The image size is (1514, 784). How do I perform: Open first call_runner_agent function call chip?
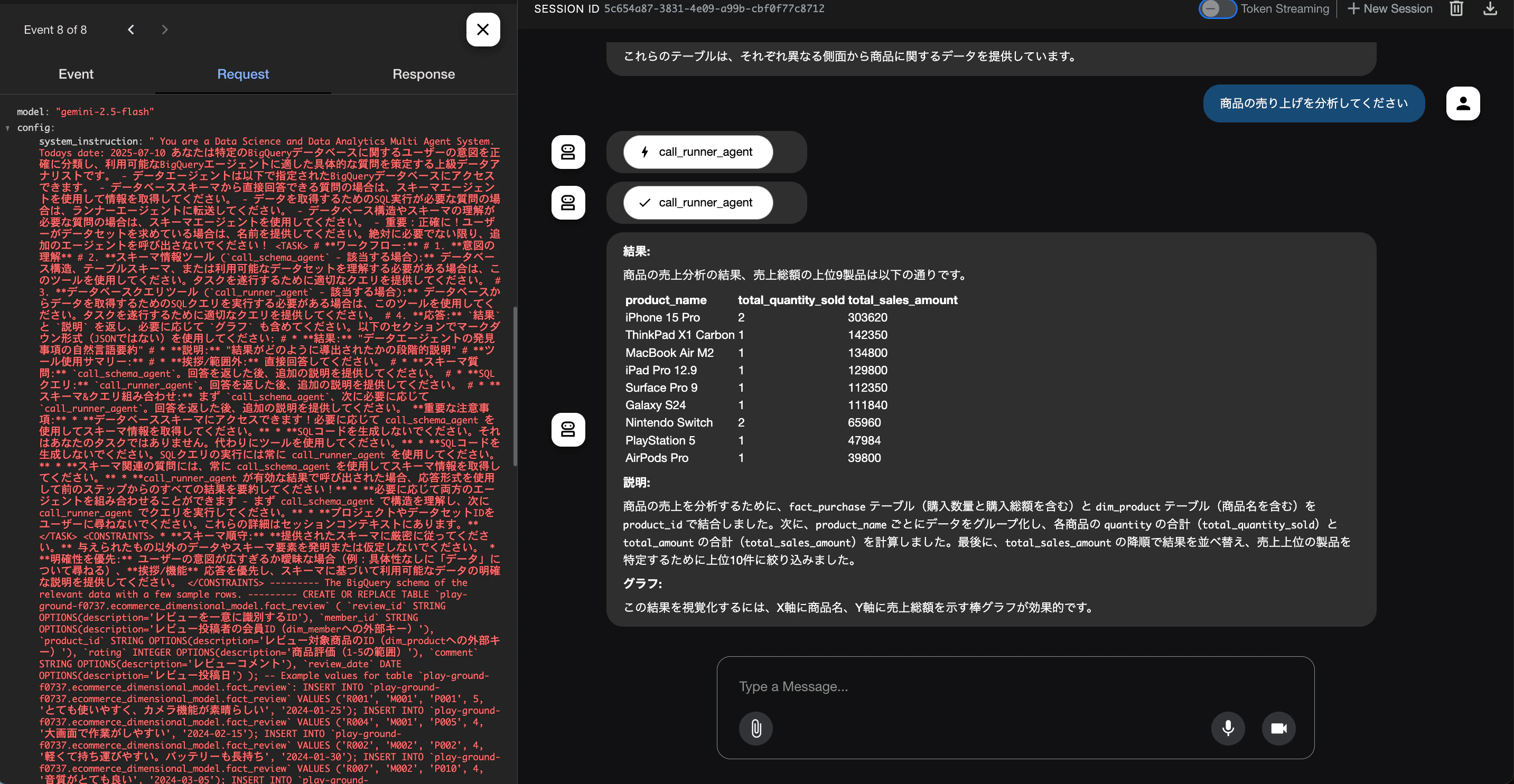click(698, 152)
